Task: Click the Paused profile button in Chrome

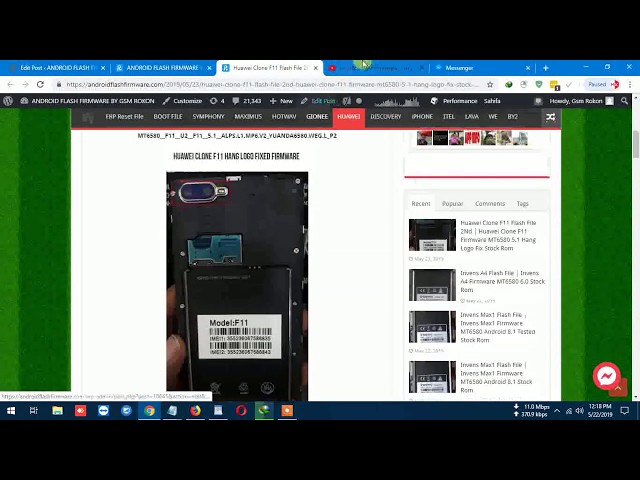Action: point(602,84)
